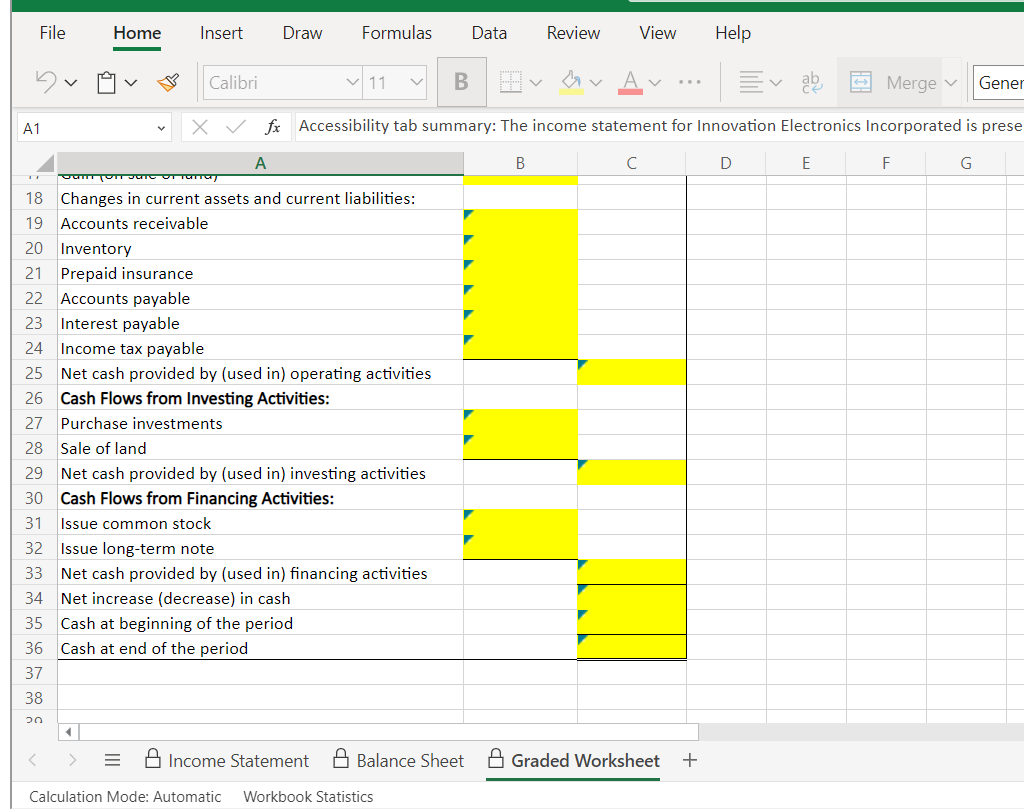Toggle Bold formatting
Image resolution: width=1024 pixels, height=809 pixels.
tap(461, 81)
